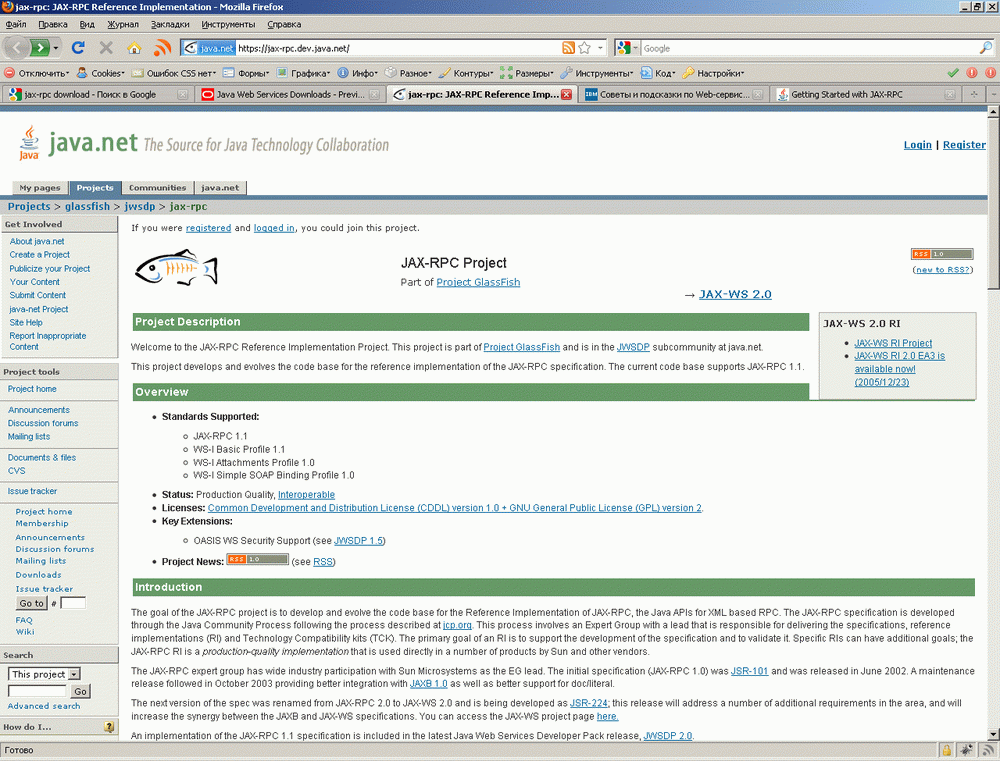1000x761 pixels.
Task: Go to the browser home page
Action: coord(133,48)
